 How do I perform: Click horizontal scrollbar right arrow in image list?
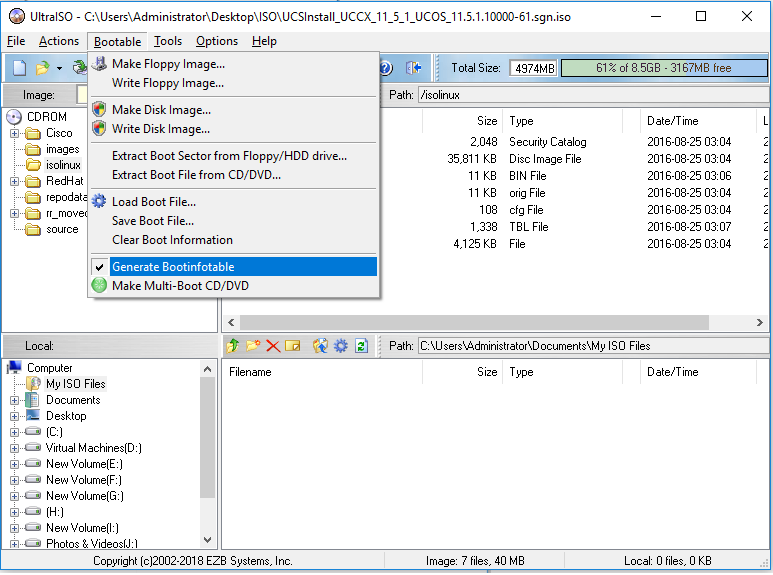pyautogui.click(x=760, y=323)
